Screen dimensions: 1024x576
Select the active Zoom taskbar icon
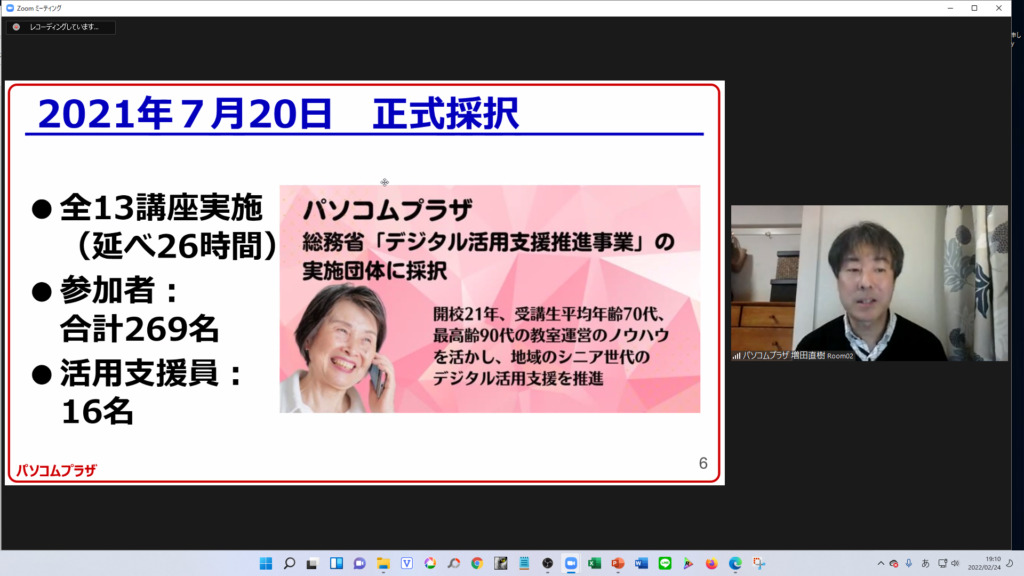click(x=571, y=564)
